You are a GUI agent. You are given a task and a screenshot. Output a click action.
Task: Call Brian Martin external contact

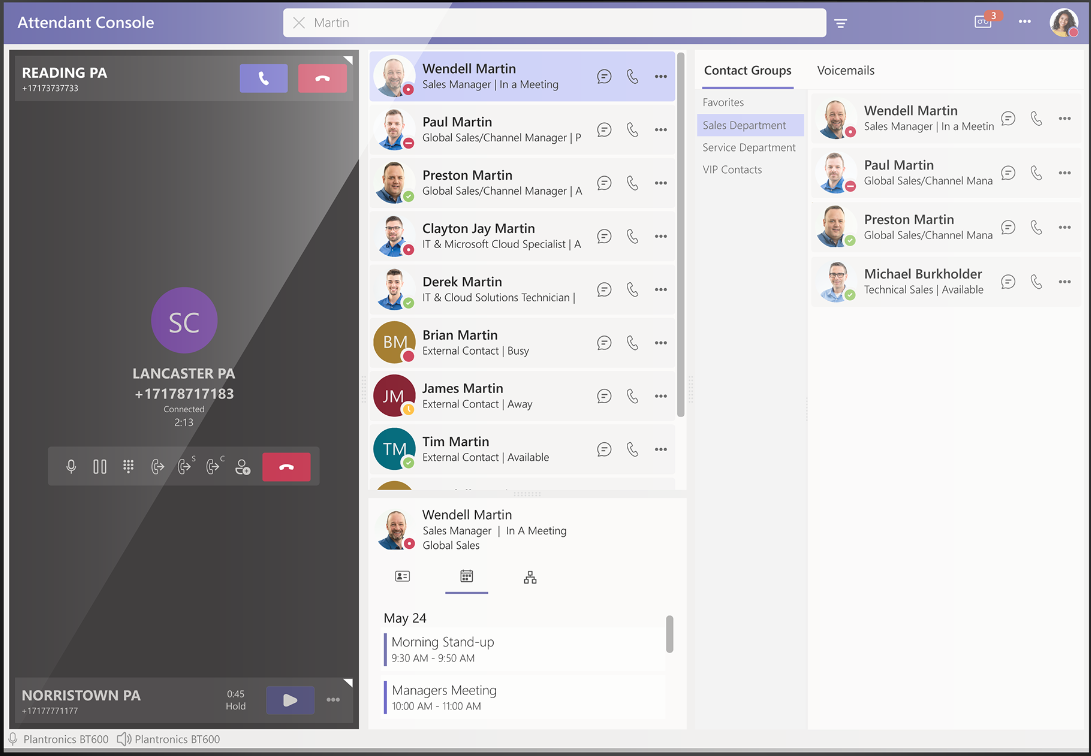coord(632,343)
